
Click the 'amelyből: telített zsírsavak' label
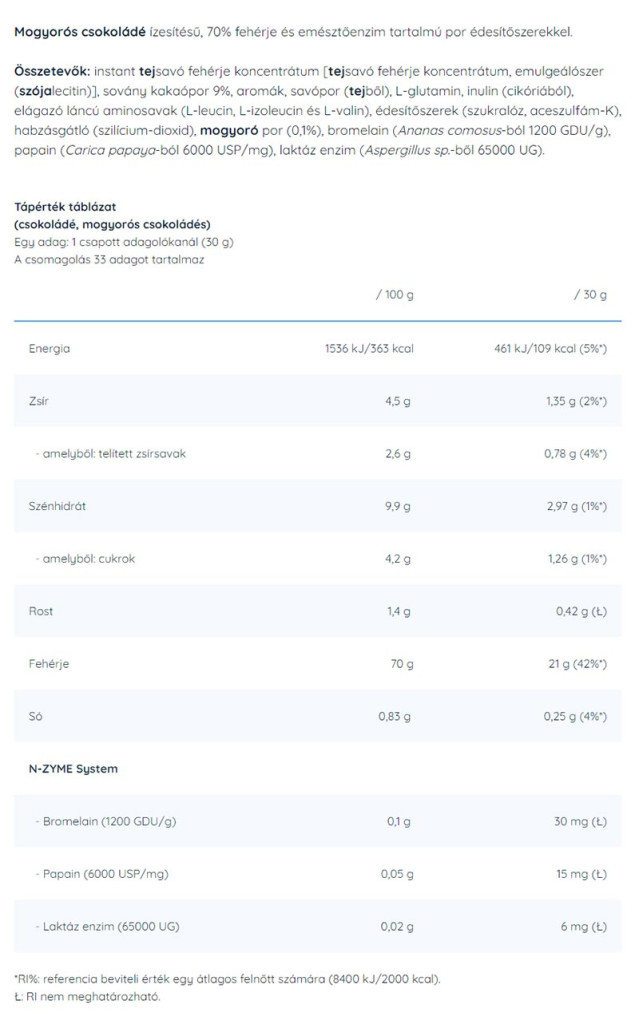pos(113,454)
